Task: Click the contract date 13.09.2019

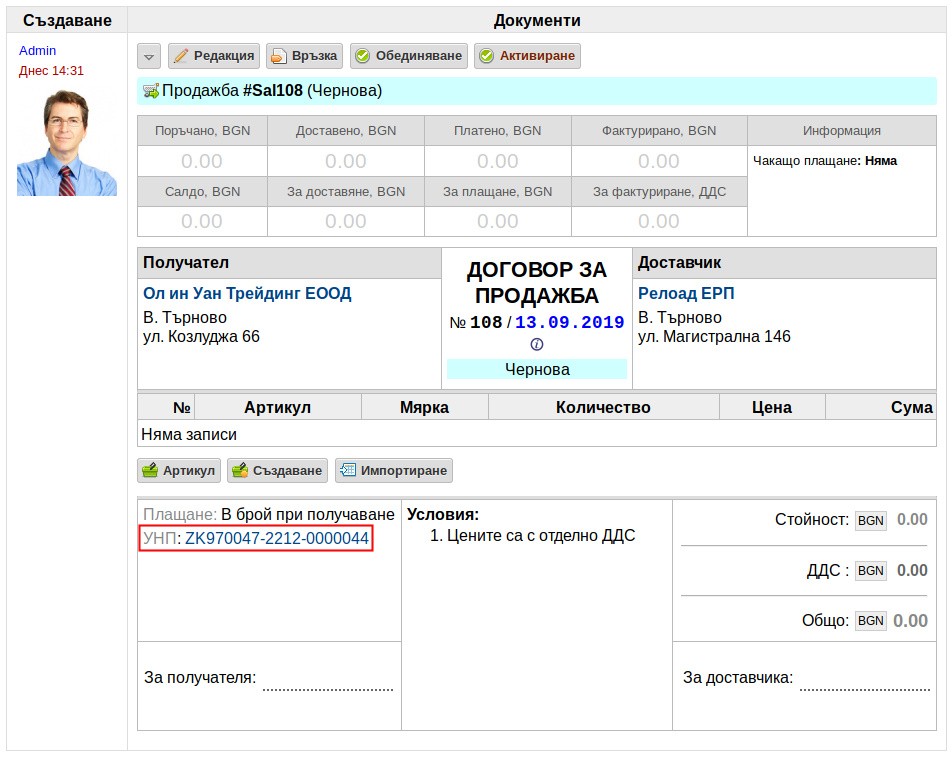Action: [x=570, y=322]
